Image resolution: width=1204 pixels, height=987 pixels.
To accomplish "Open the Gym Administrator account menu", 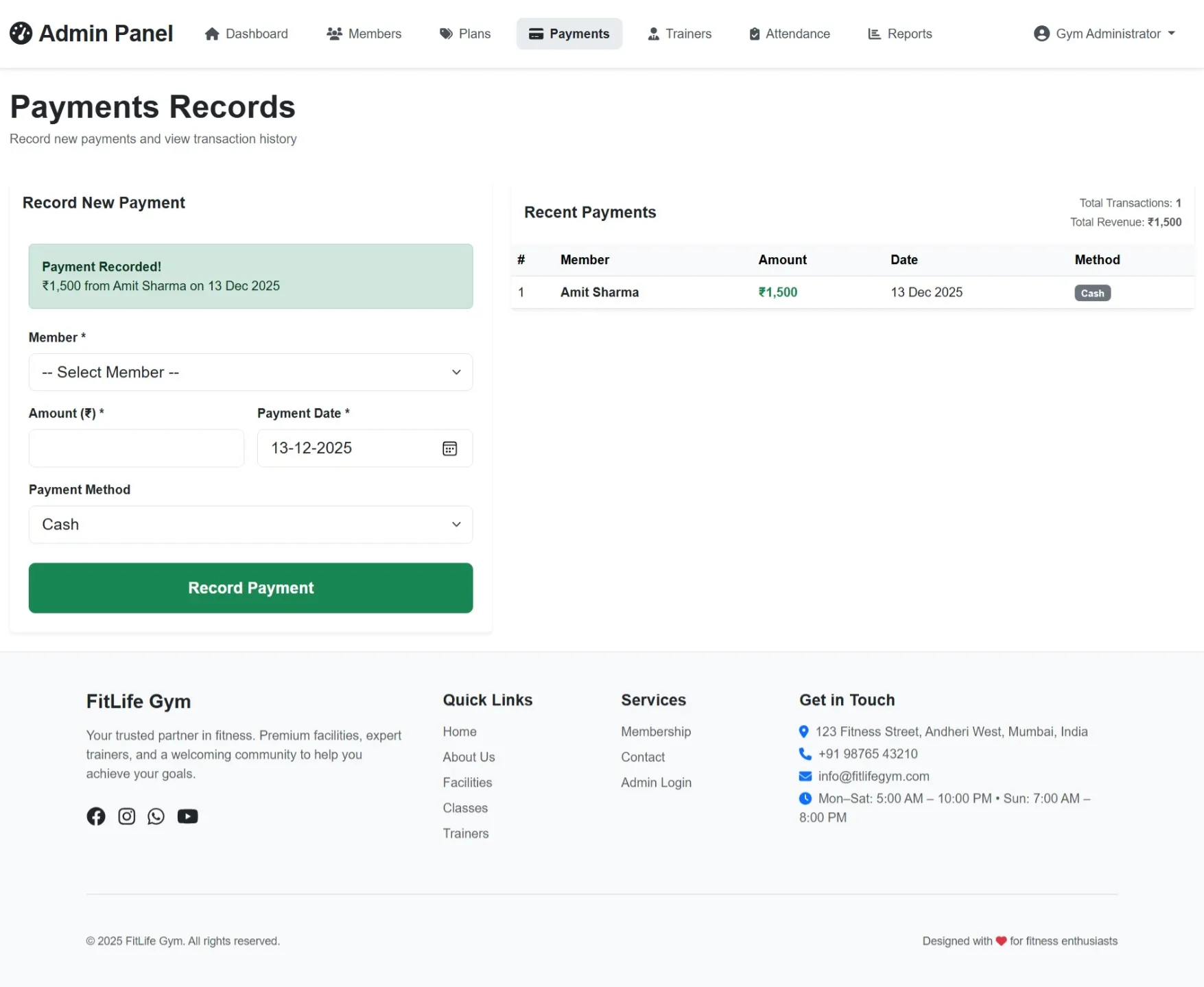I will (x=1103, y=33).
